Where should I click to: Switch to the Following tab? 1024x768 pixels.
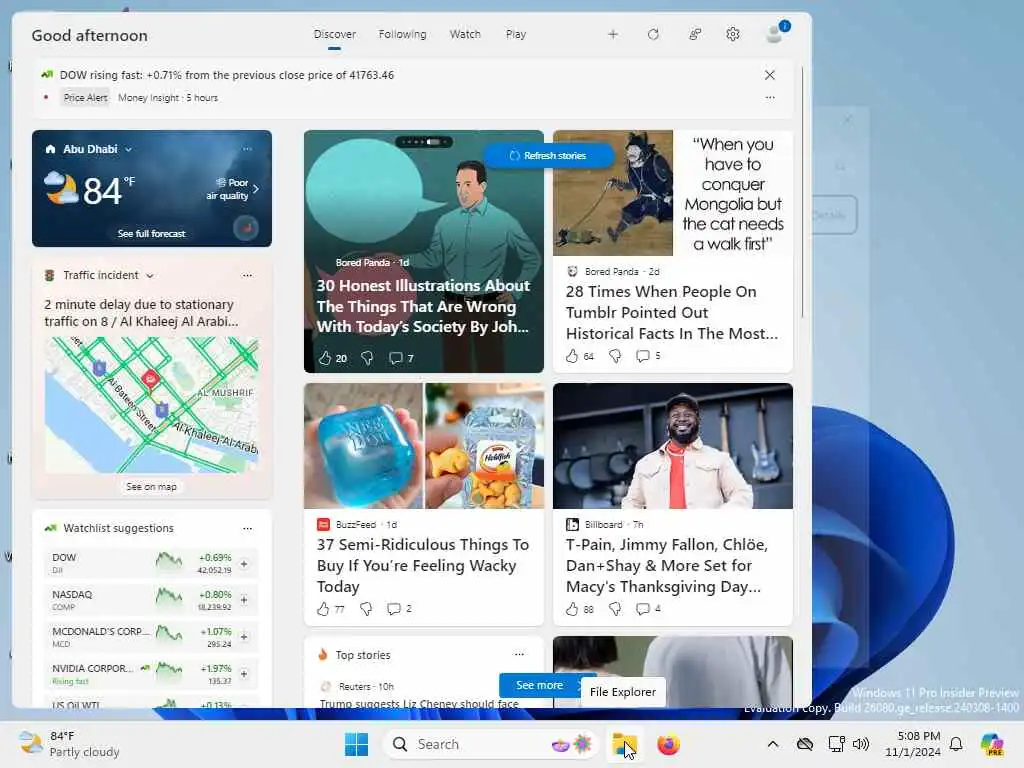(x=402, y=34)
